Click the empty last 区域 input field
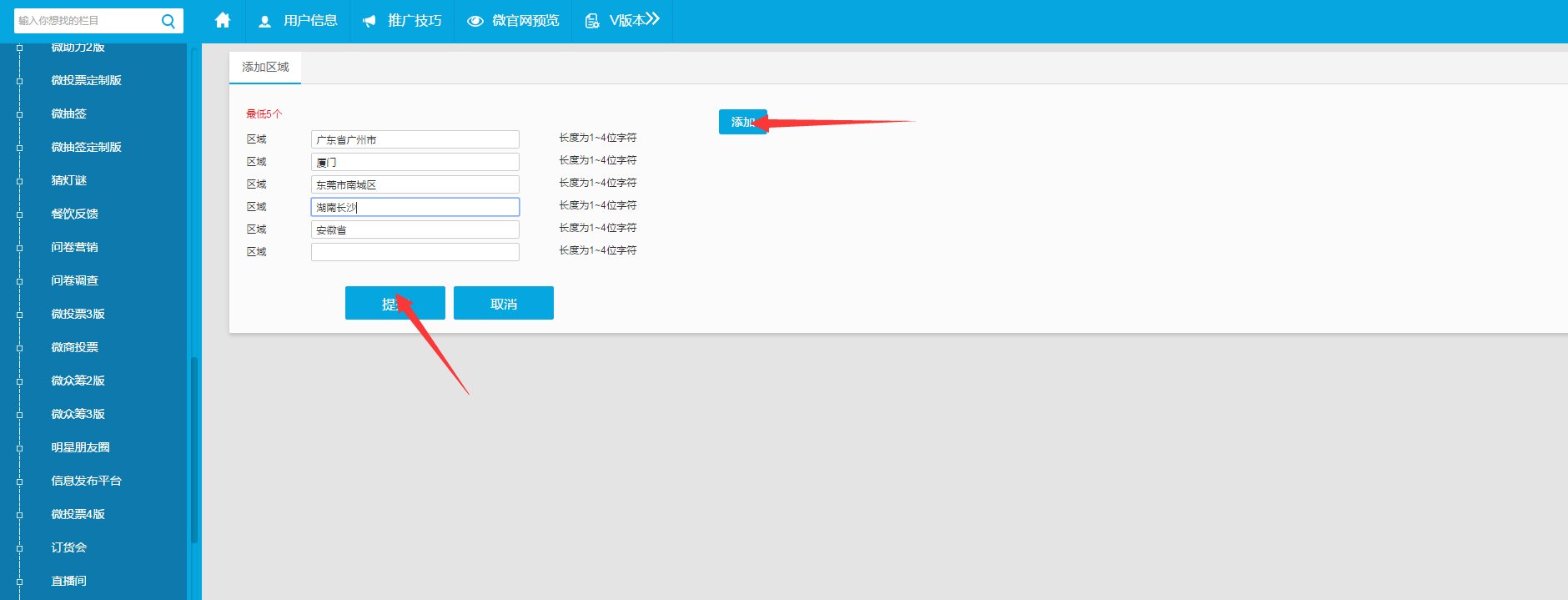1568x600 pixels. tap(415, 252)
